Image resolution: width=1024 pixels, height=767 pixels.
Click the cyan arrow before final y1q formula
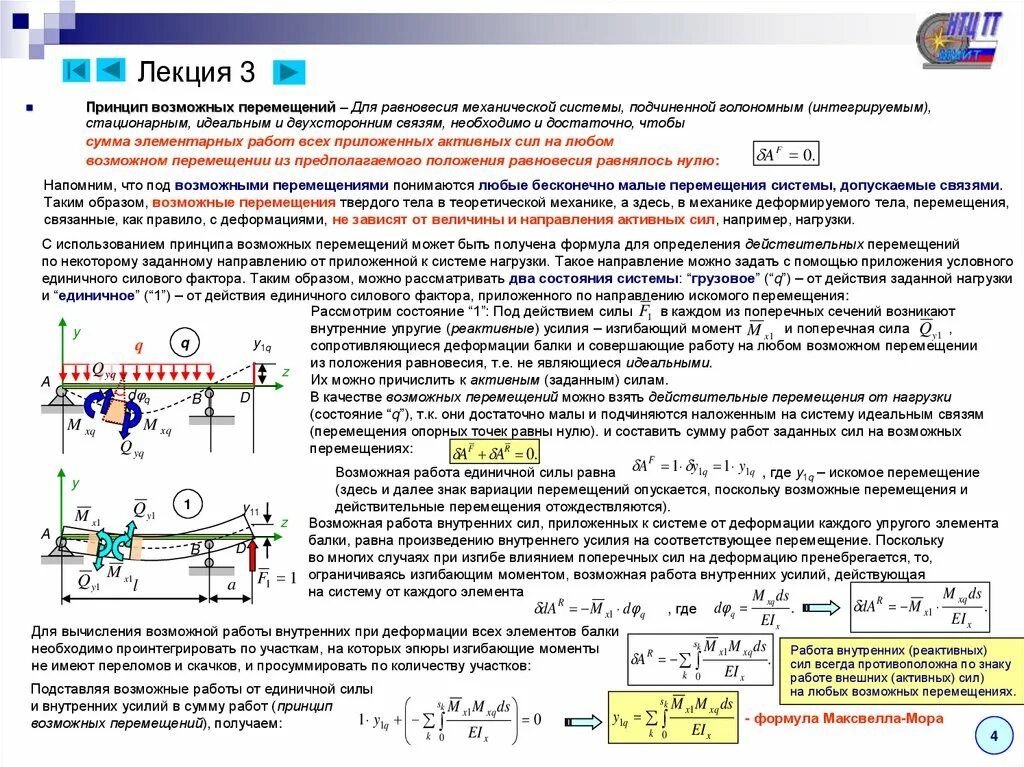[x=583, y=722]
